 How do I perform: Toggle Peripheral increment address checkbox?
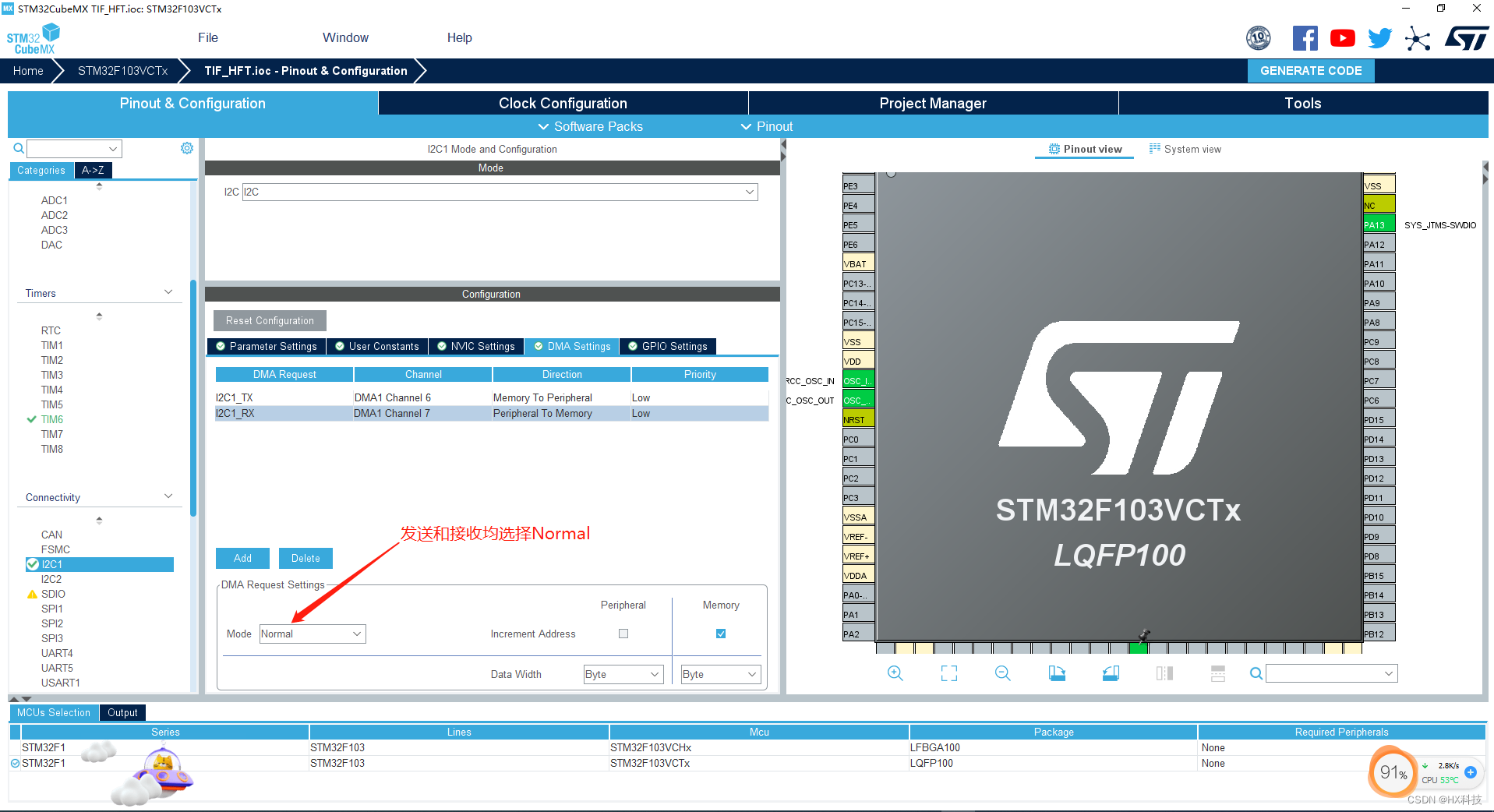click(x=623, y=634)
